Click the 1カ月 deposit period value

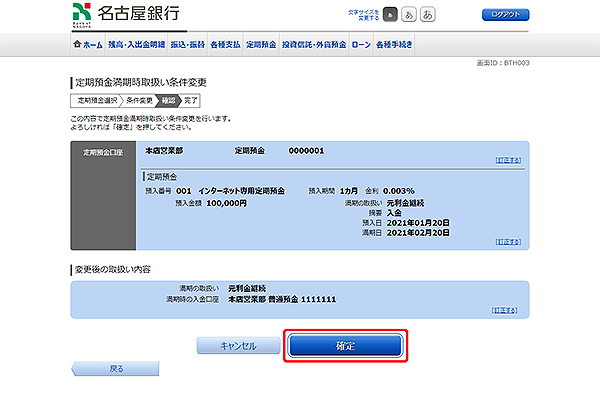[349, 190]
